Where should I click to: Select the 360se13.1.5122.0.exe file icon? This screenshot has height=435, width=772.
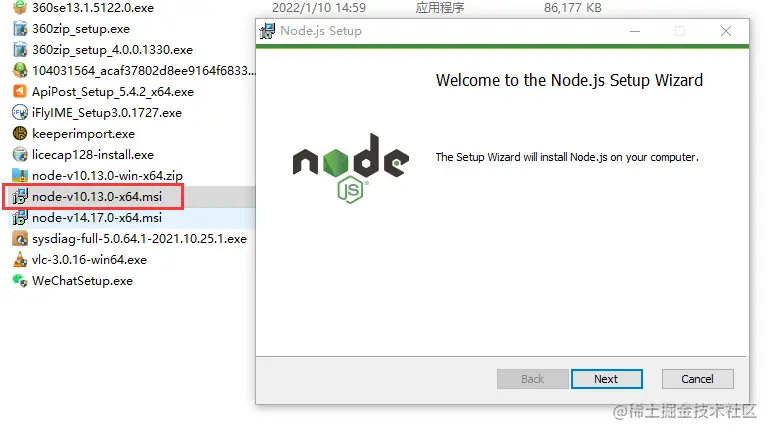pyautogui.click(x=20, y=7)
